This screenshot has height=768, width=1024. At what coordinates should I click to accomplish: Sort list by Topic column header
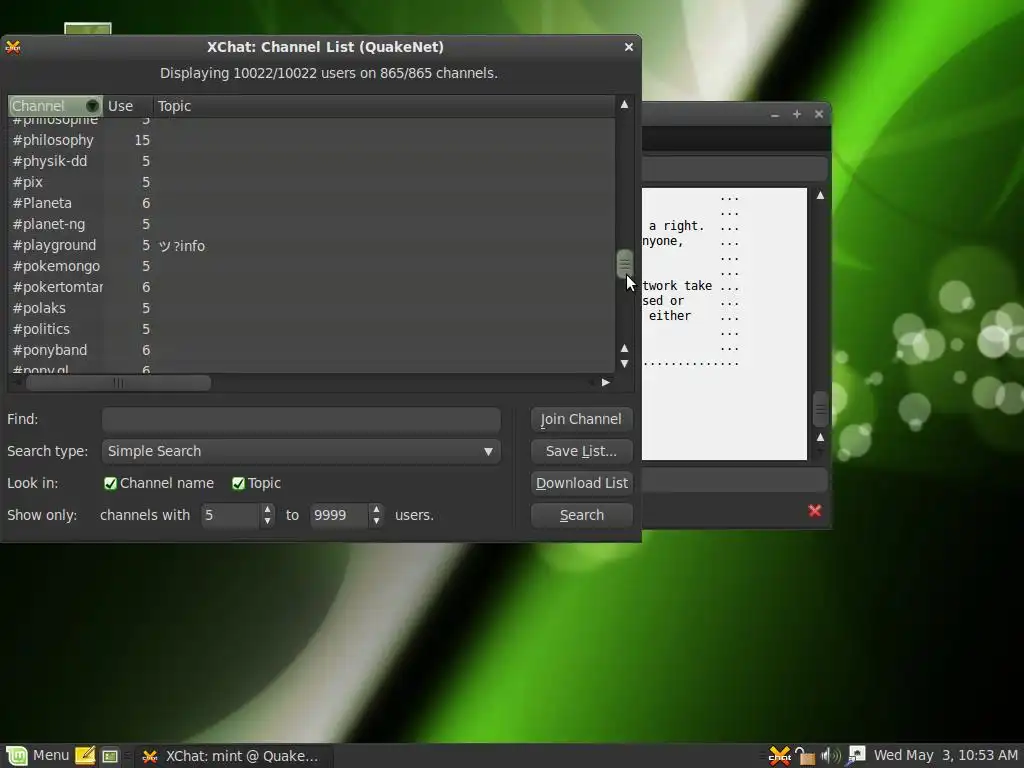[x=384, y=106]
